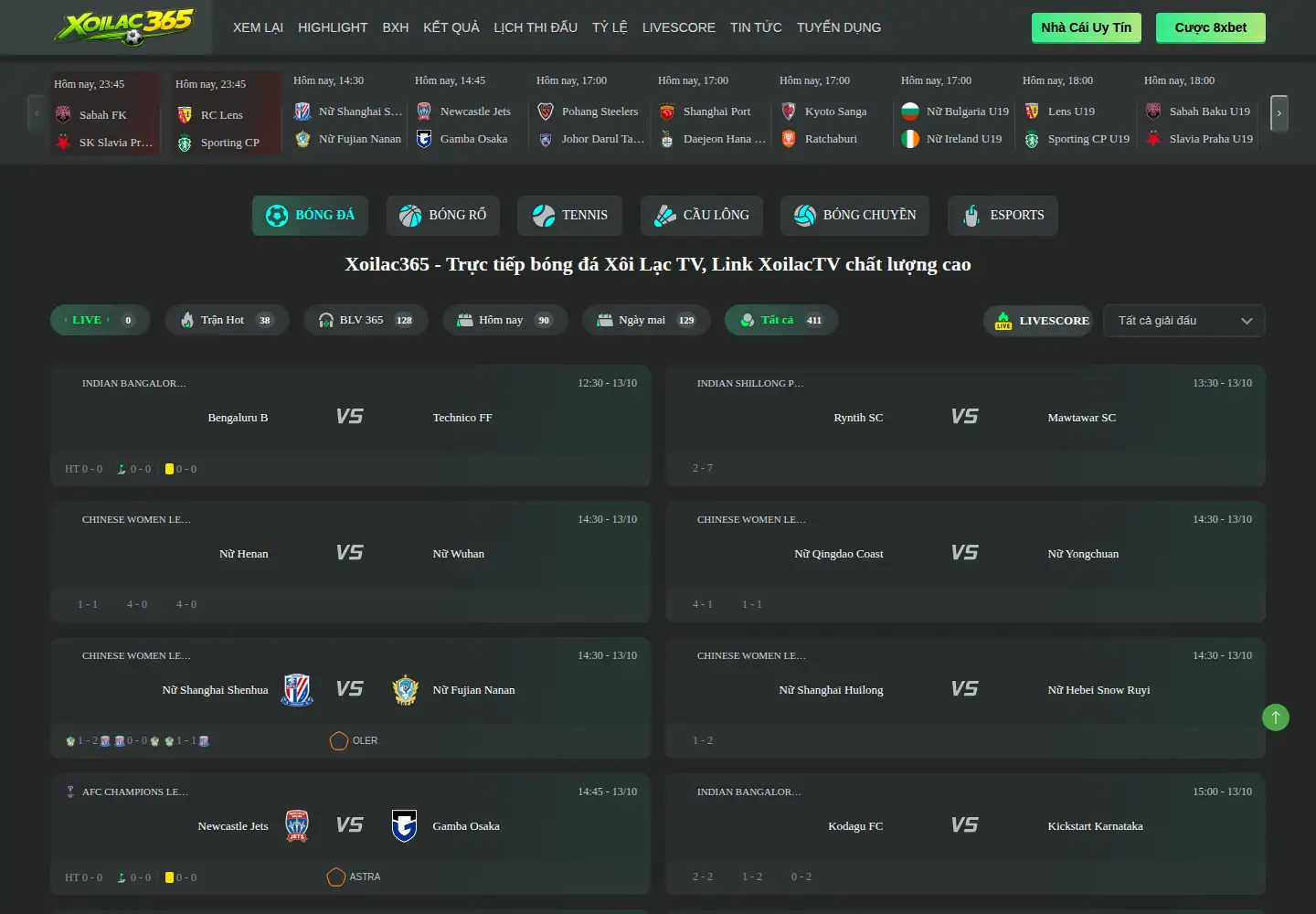This screenshot has height=914, width=1316.
Task: Click the Shanghai Shenhua crest in match list
Action: (x=297, y=690)
